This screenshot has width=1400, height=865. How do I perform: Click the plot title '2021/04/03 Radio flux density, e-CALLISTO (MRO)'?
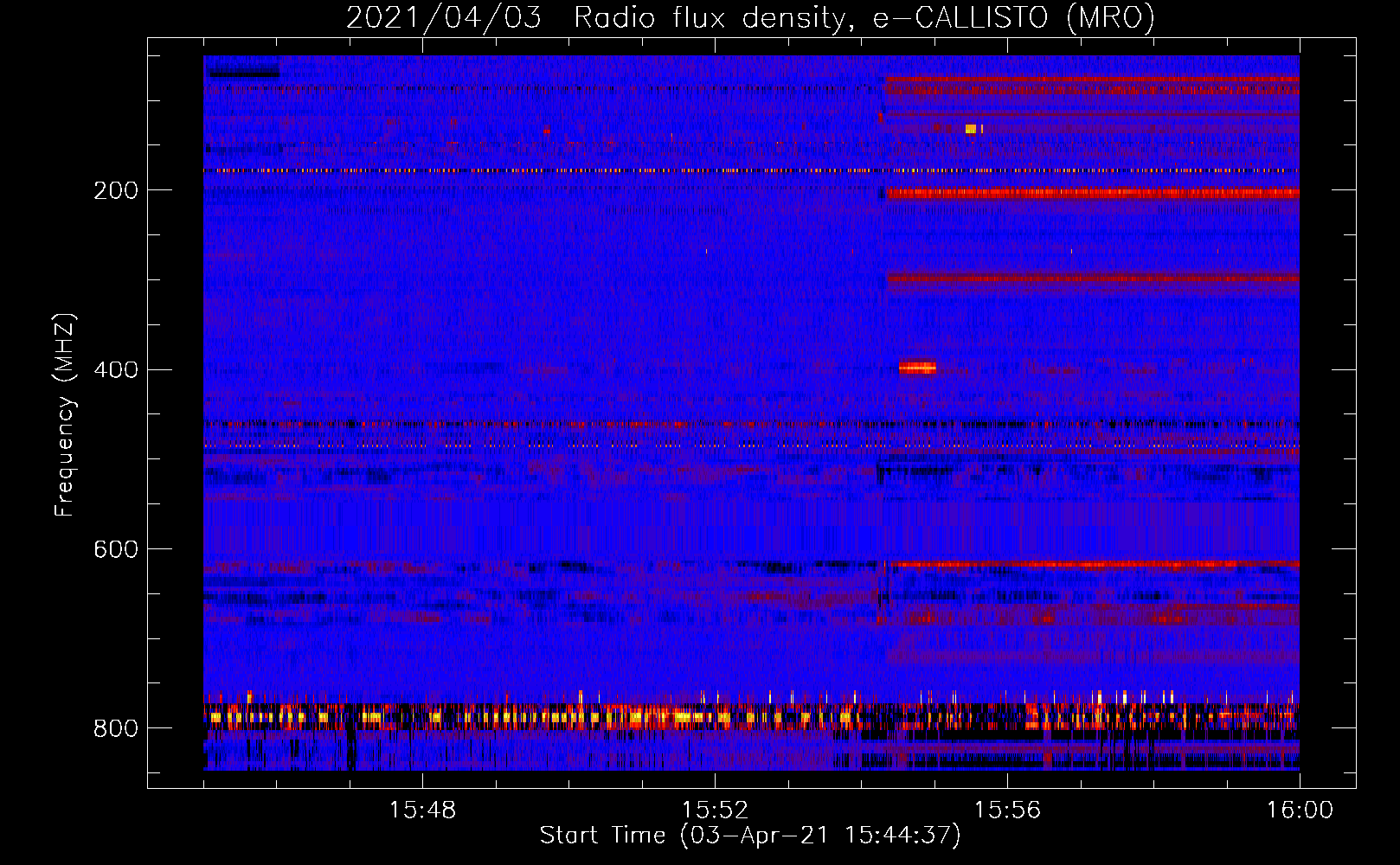click(750, 17)
